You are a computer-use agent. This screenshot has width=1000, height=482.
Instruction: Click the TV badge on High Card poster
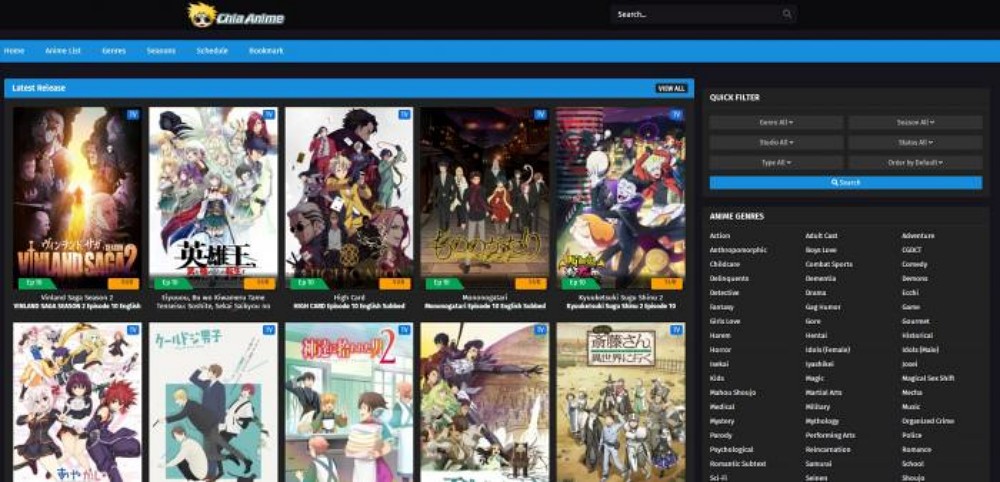pyautogui.click(x=404, y=115)
